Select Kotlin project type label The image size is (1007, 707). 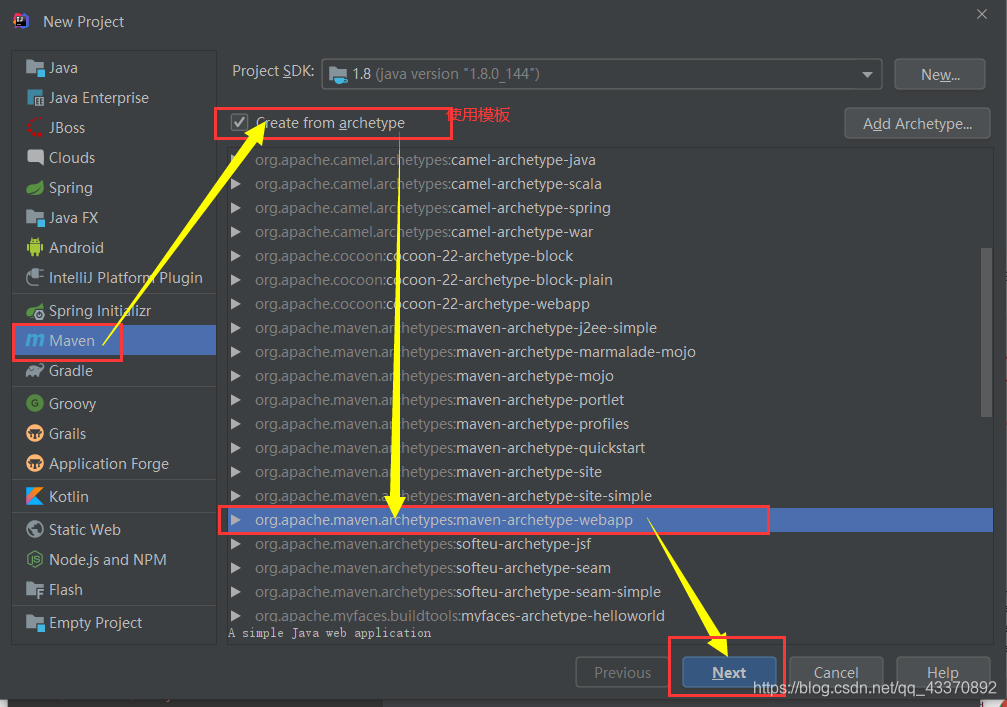click(69, 496)
